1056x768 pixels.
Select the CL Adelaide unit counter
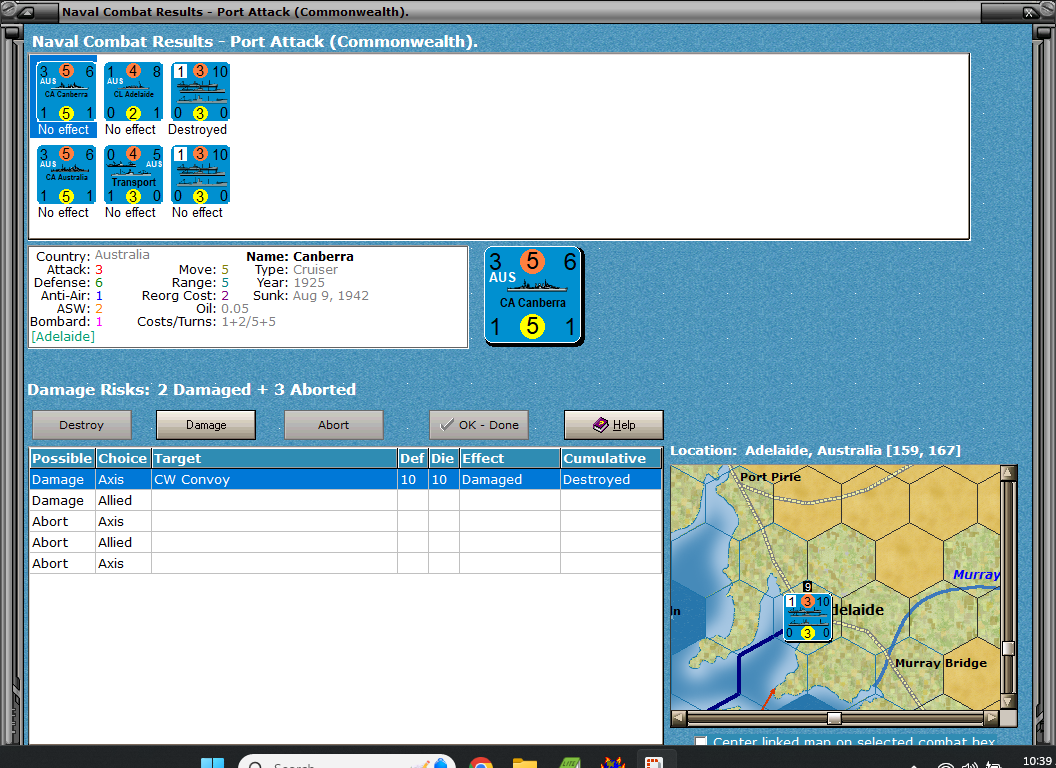click(x=133, y=92)
